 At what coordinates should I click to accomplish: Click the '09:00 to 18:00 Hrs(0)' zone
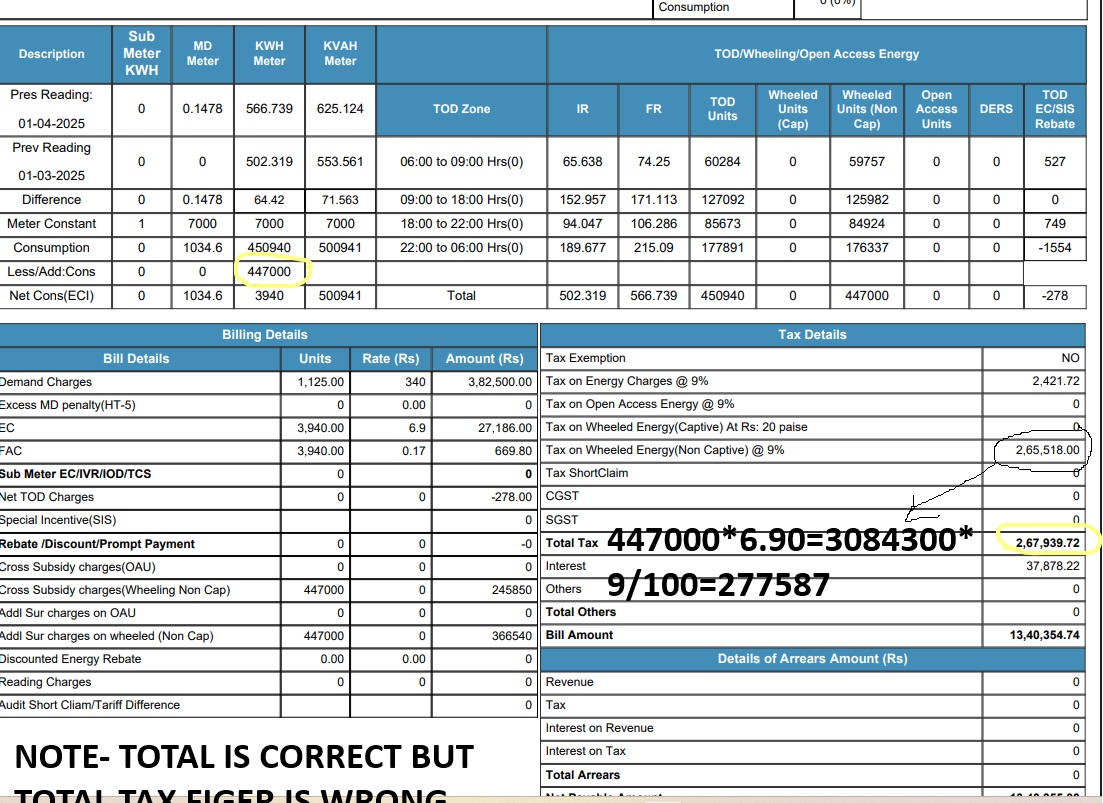click(x=461, y=200)
